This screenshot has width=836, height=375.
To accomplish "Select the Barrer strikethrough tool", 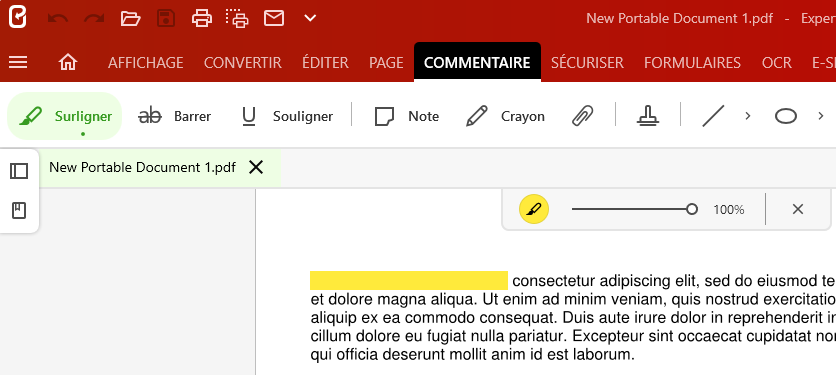I will [x=174, y=116].
